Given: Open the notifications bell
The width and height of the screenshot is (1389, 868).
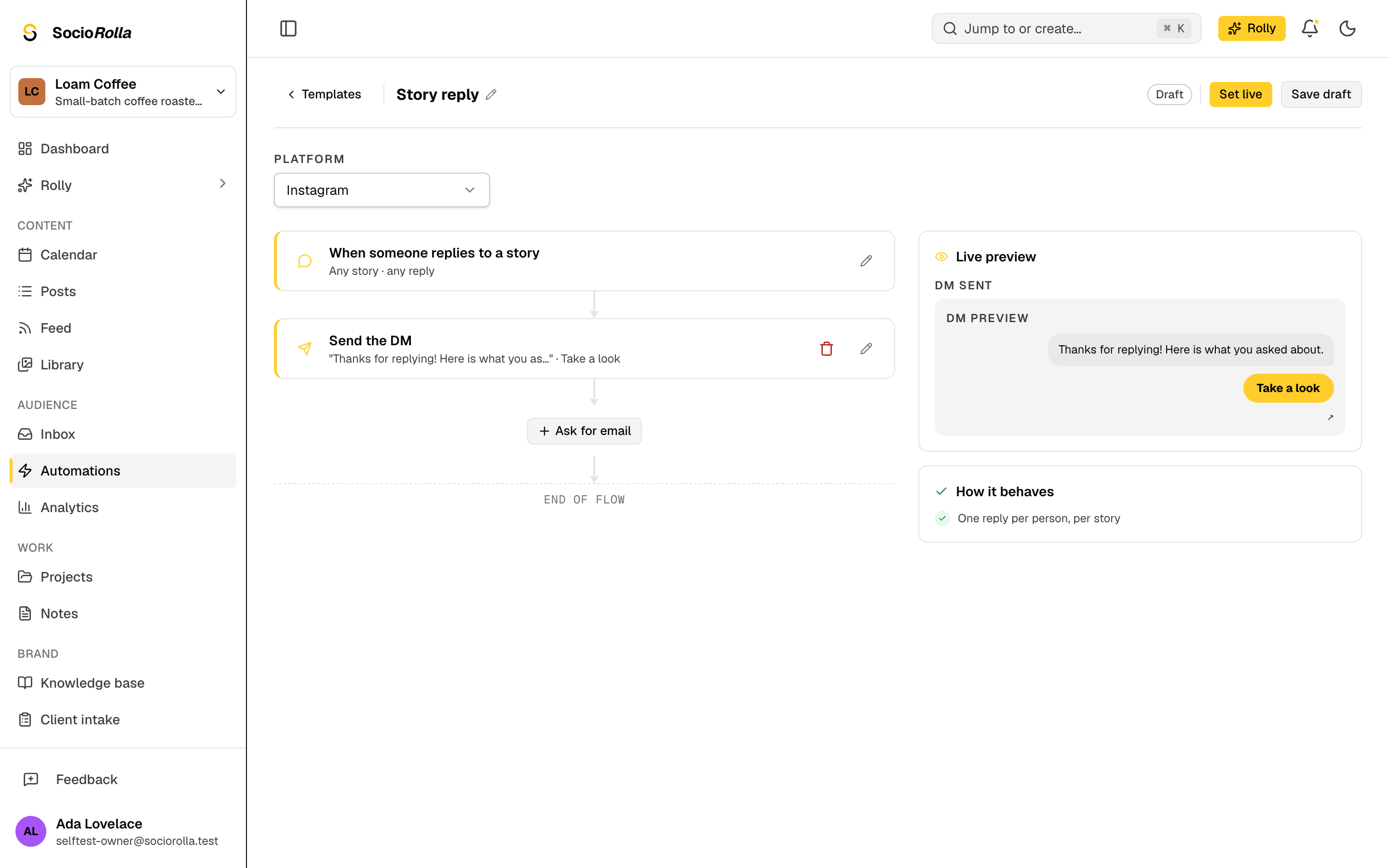Looking at the screenshot, I should click(1309, 28).
